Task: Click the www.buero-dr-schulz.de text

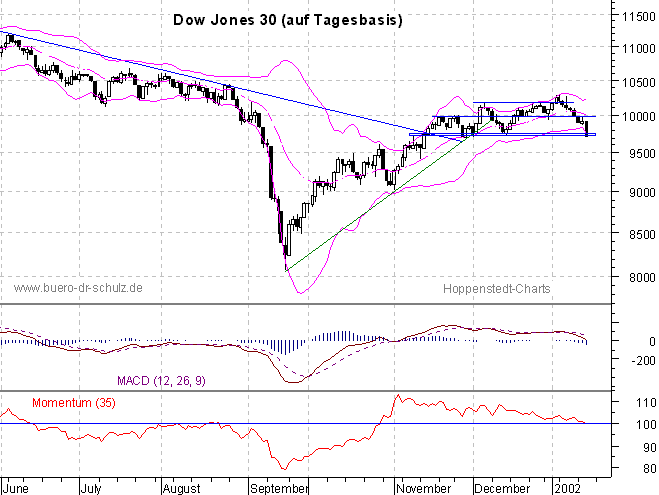Action: 78,288
